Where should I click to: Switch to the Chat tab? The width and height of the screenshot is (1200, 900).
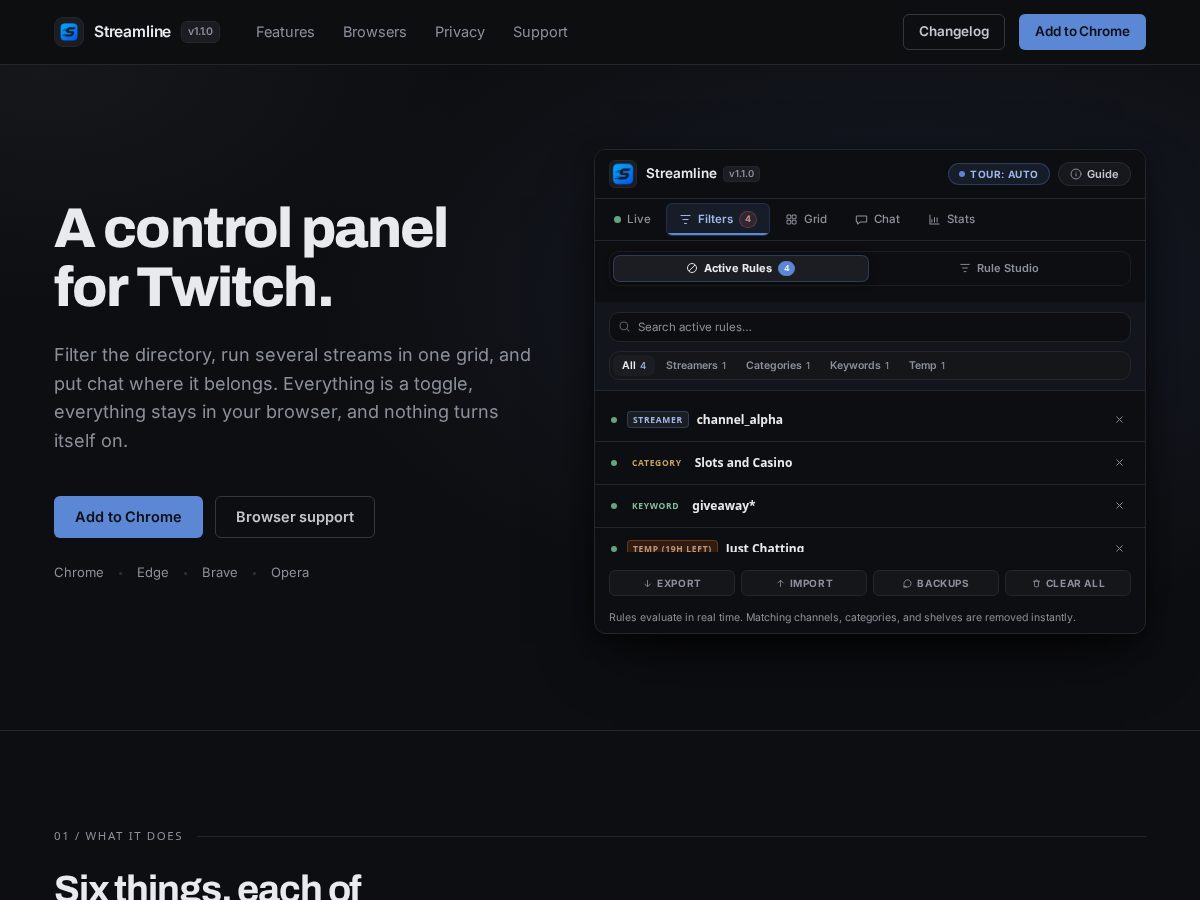tap(877, 219)
